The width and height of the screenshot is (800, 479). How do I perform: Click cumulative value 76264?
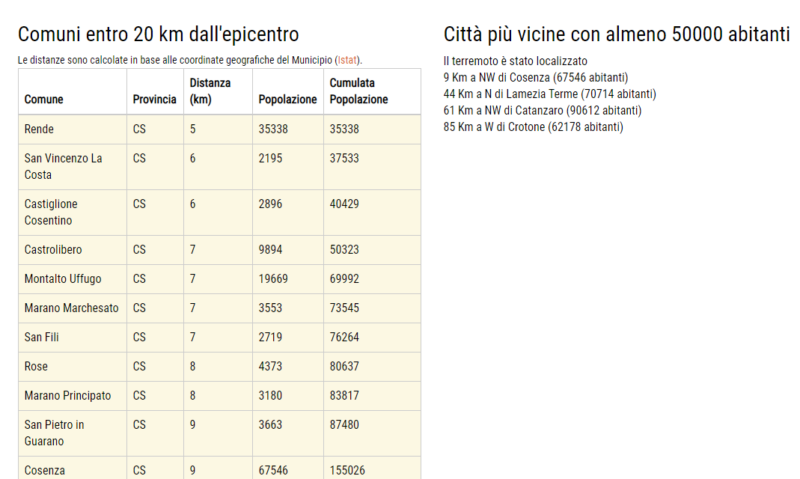click(344, 337)
